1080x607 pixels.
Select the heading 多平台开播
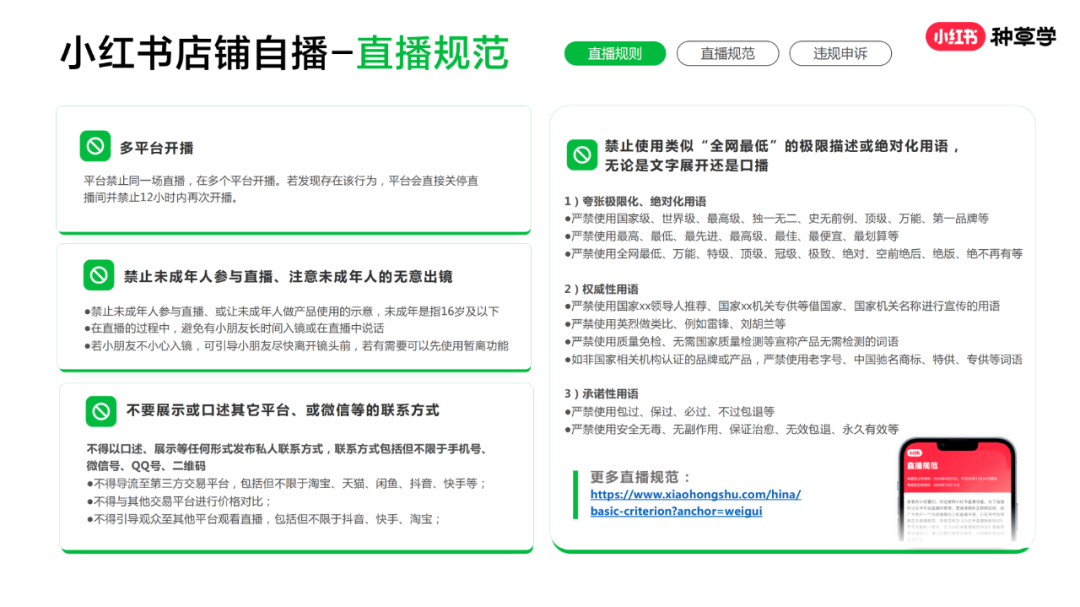[157, 148]
